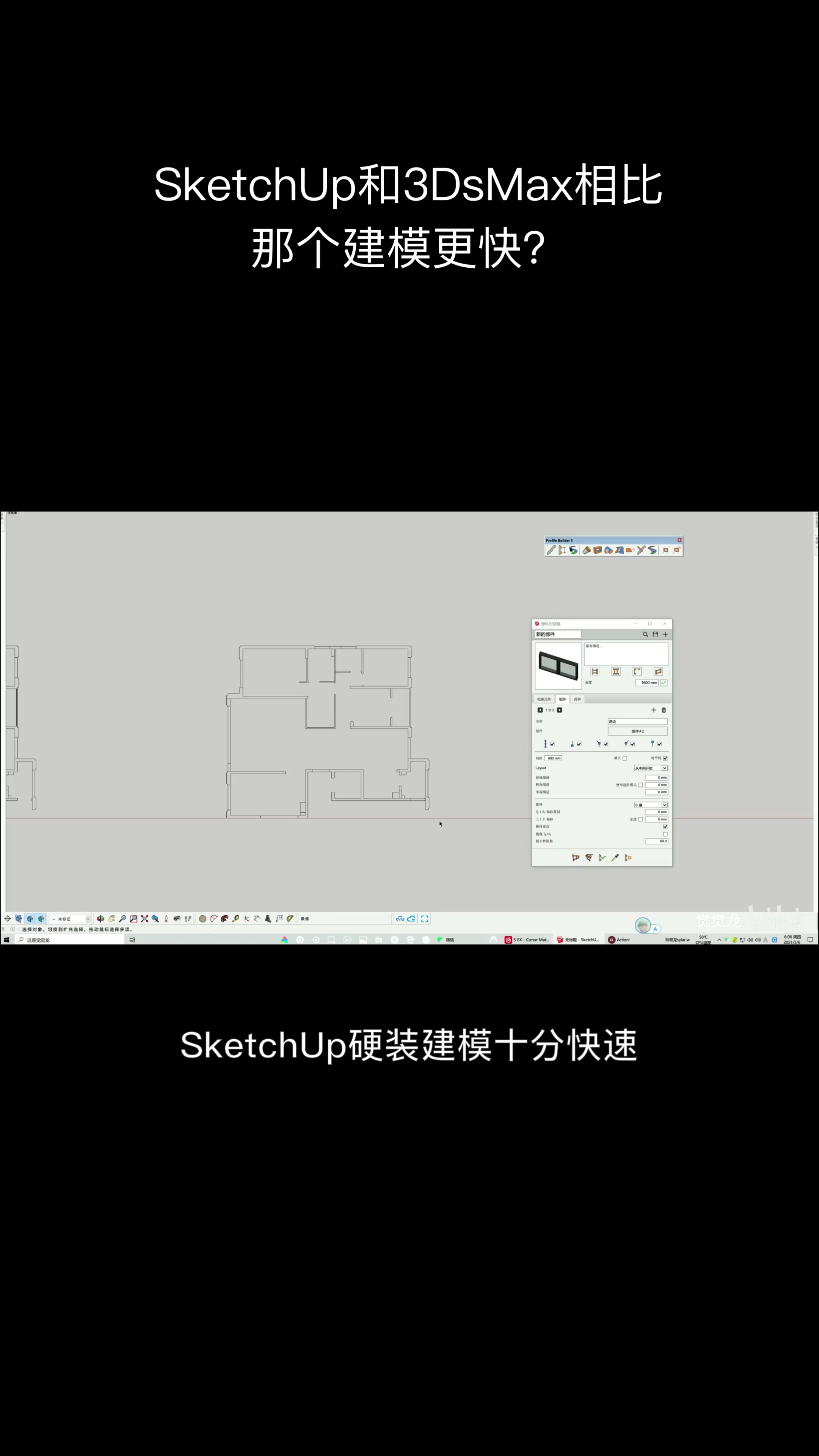Screen dimensions: 819x1456
Task: Switch to the SketchUp taskbar window
Action: click(x=577, y=940)
